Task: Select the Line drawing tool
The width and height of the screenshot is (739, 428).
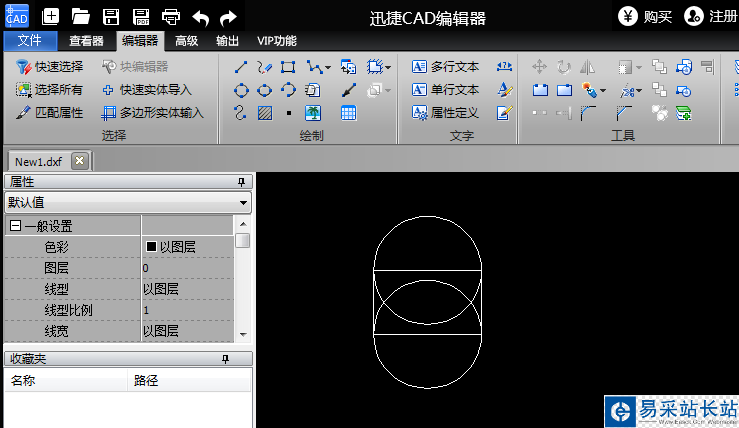Action: pyautogui.click(x=241, y=67)
